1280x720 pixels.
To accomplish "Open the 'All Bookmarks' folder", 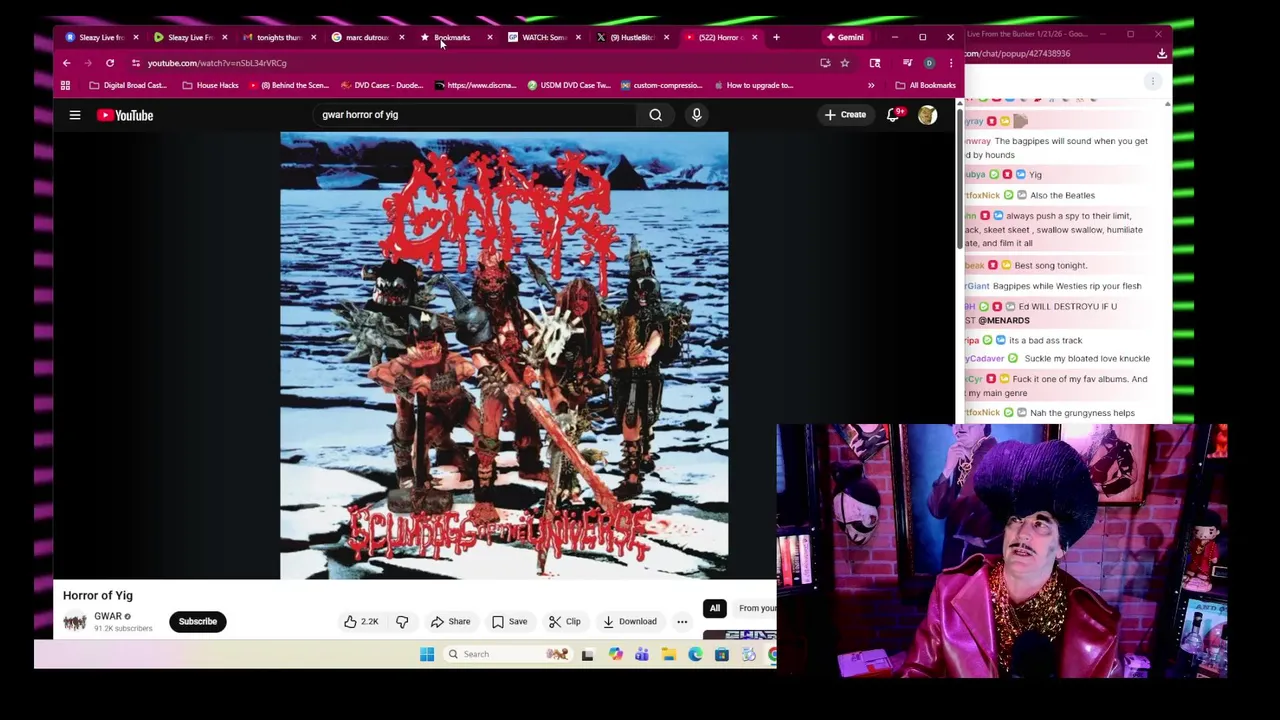I will (x=925, y=85).
